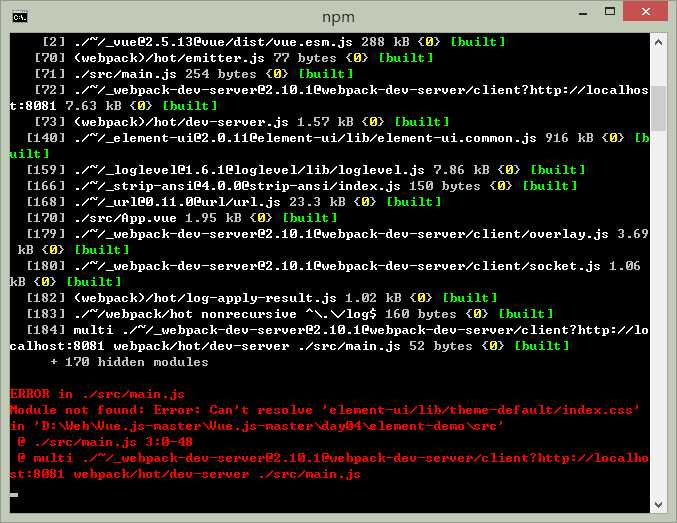Click the '[170] ./src/App.vue' line

tap(181, 218)
